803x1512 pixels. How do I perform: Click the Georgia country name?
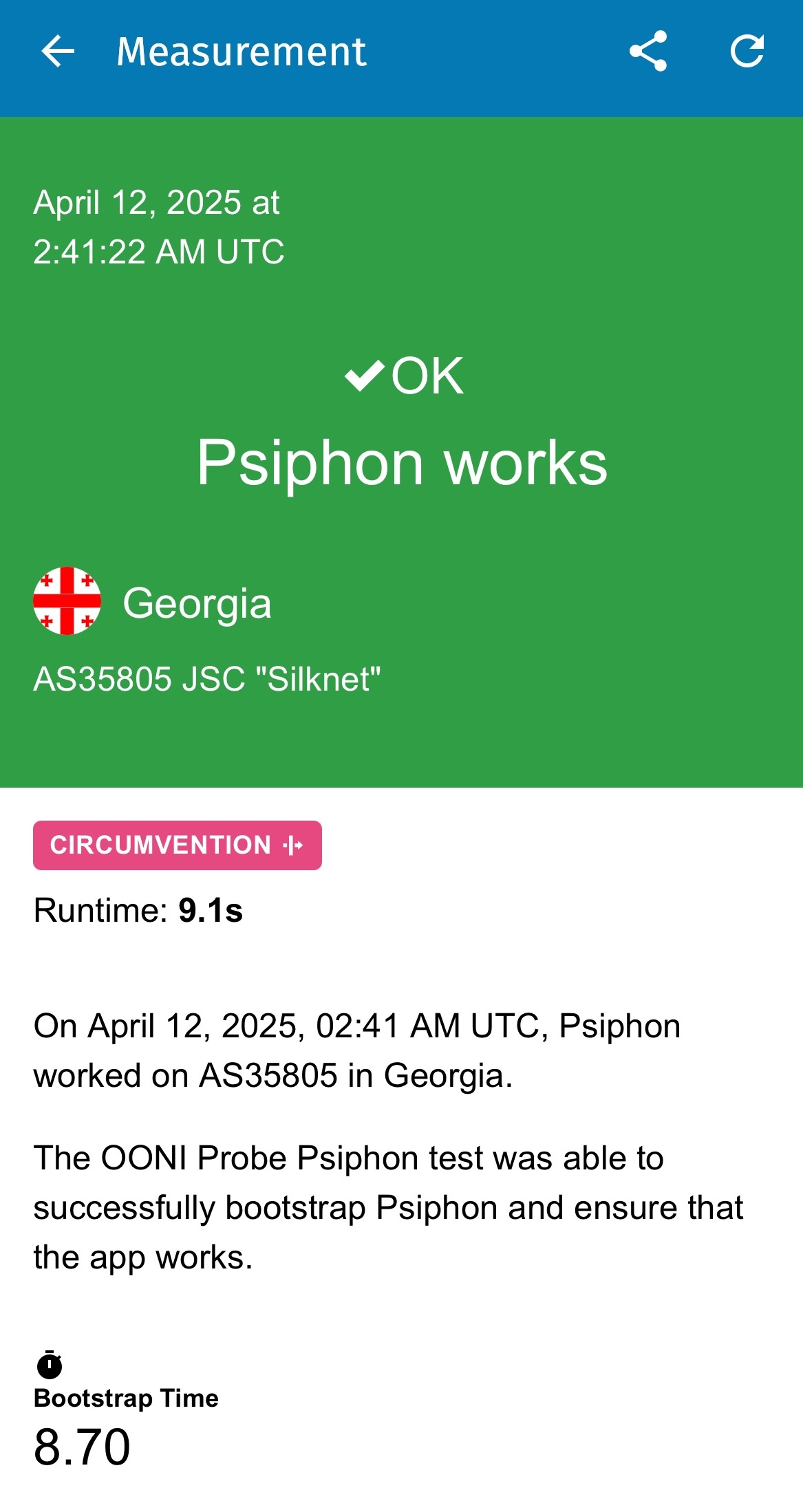[x=197, y=603]
